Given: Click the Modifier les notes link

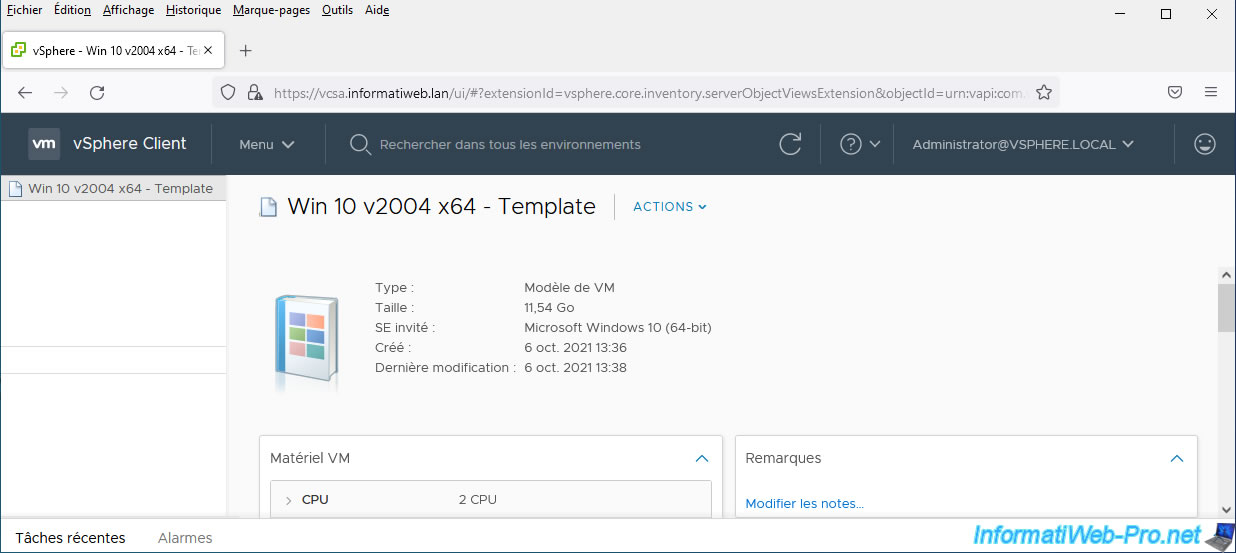Looking at the screenshot, I should coord(804,504).
